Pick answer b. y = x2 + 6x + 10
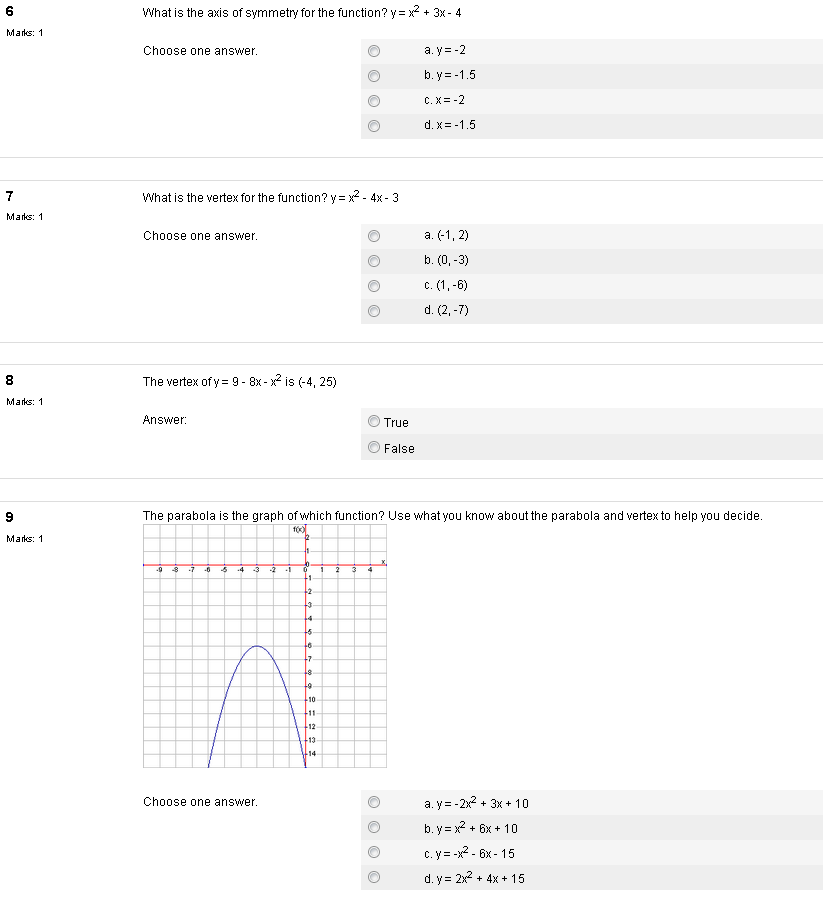The image size is (823, 904). point(374,827)
